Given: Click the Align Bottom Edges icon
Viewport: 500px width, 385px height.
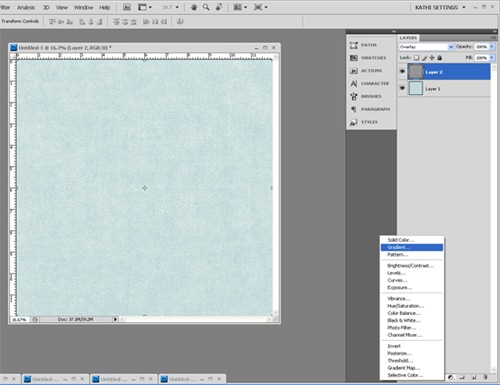Looking at the screenshot, I should (70, 22).
